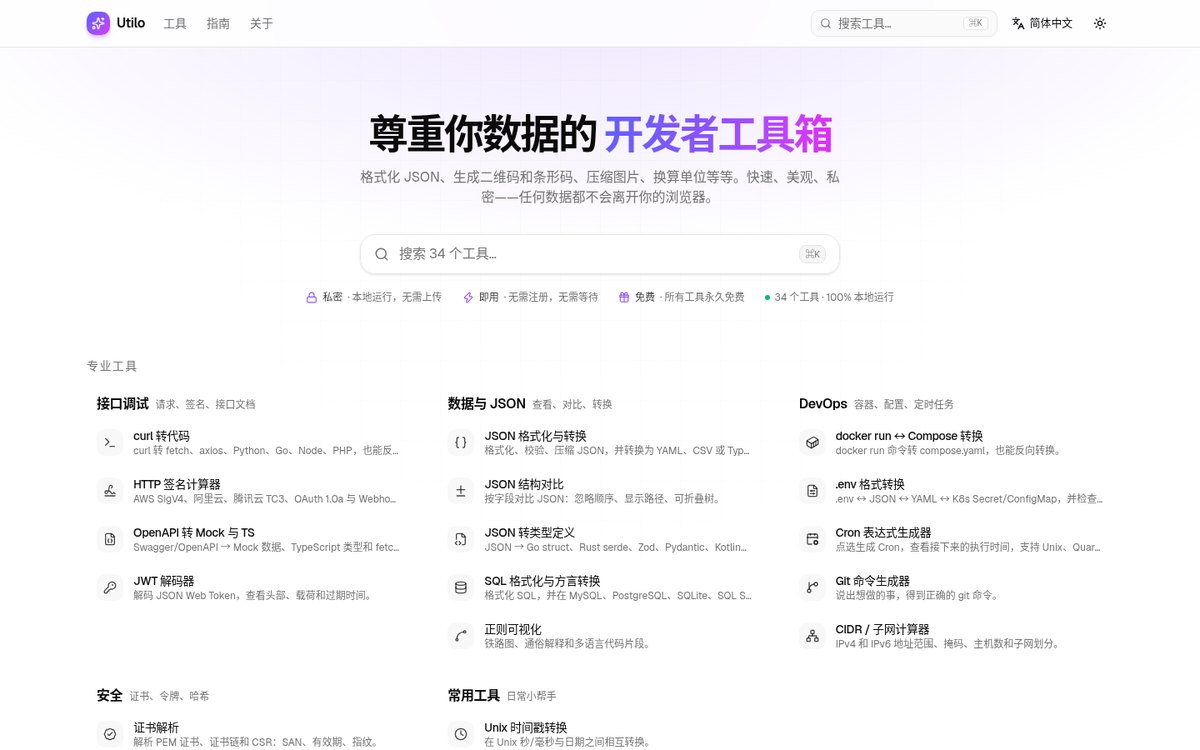The image size is (1200, 750).
Task: Click the header ⌘K shortcut badge
Action: point(974,23)
